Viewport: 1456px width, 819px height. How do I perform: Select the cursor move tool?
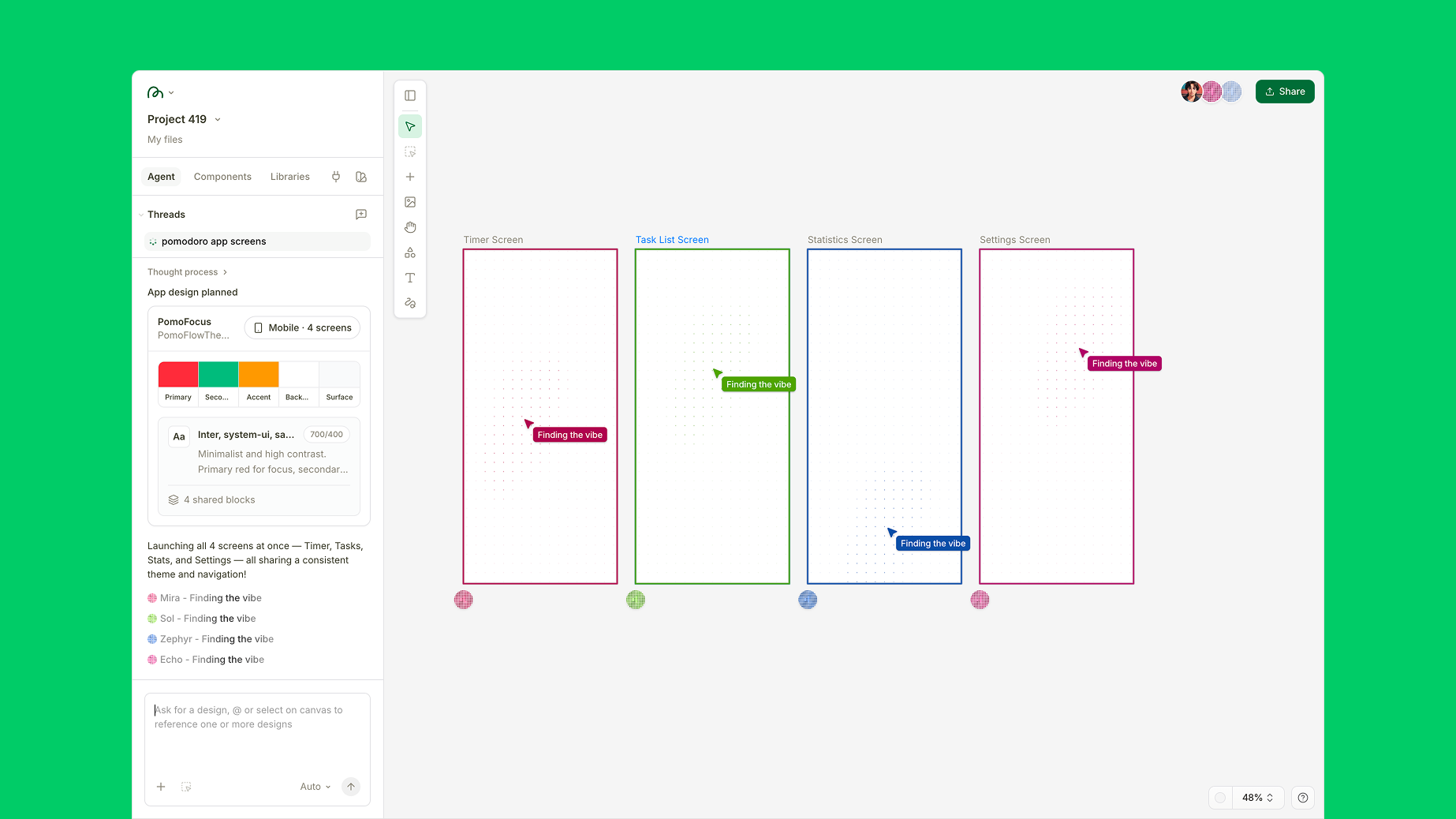click(x=410, y=126)
